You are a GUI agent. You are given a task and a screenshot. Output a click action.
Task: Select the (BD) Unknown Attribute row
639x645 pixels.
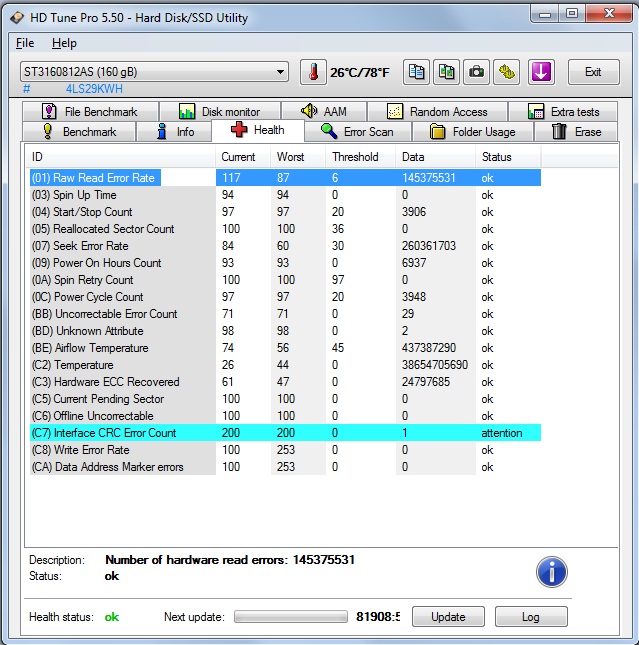[285, 331]
